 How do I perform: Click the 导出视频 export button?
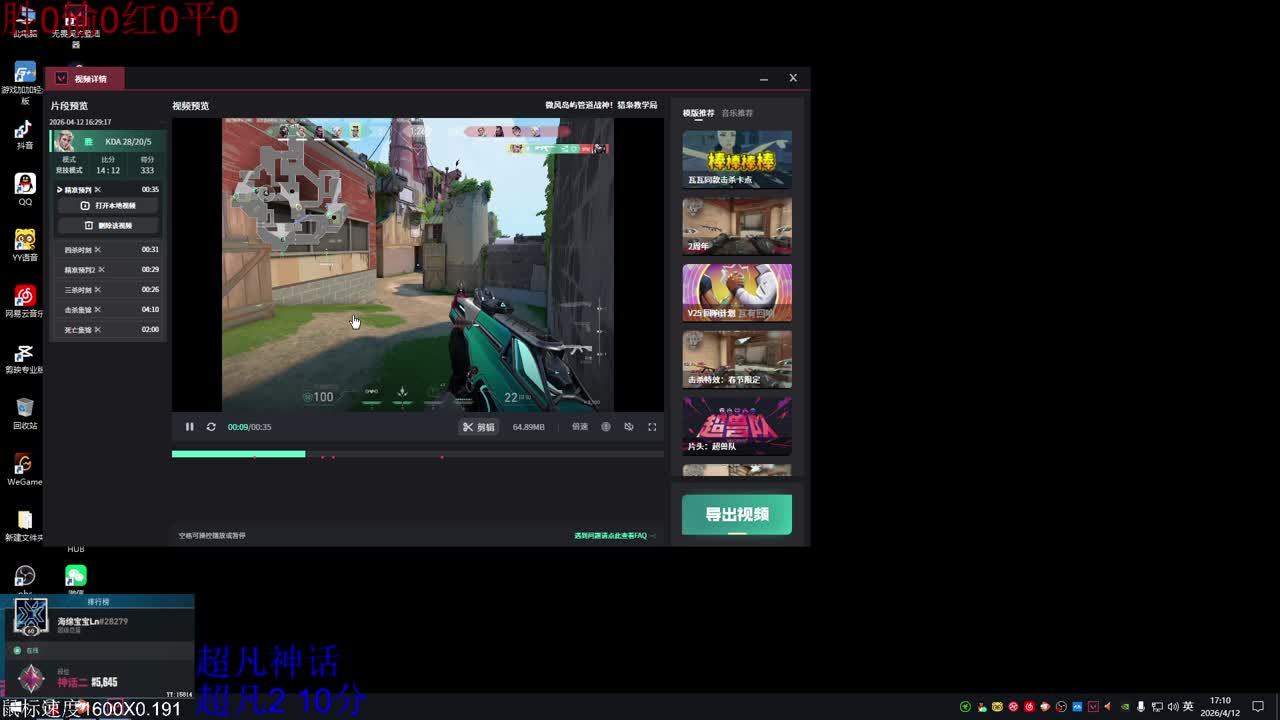coord(737,514)
